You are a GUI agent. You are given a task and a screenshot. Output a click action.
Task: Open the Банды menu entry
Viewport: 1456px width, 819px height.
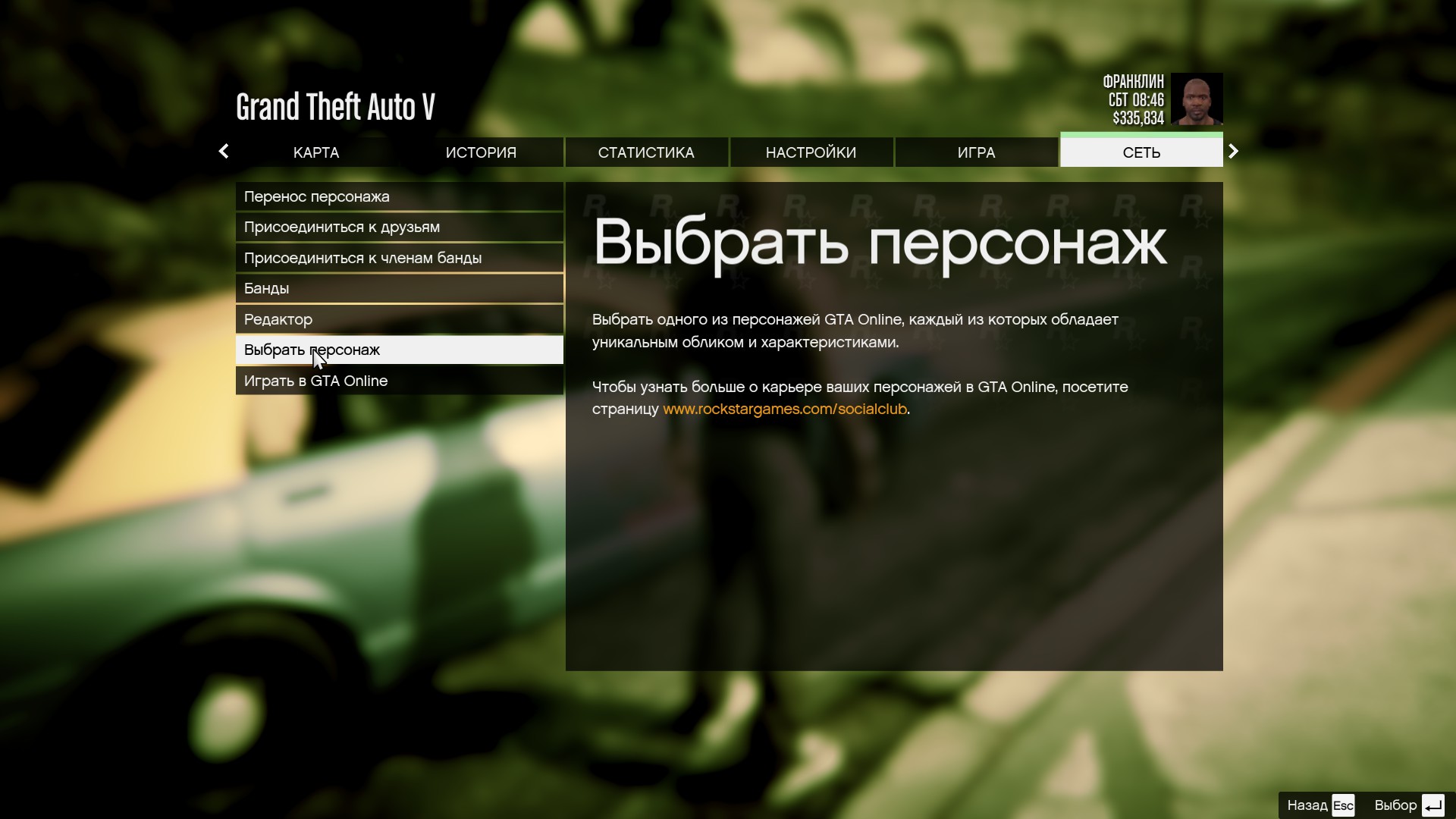[400, 288]
